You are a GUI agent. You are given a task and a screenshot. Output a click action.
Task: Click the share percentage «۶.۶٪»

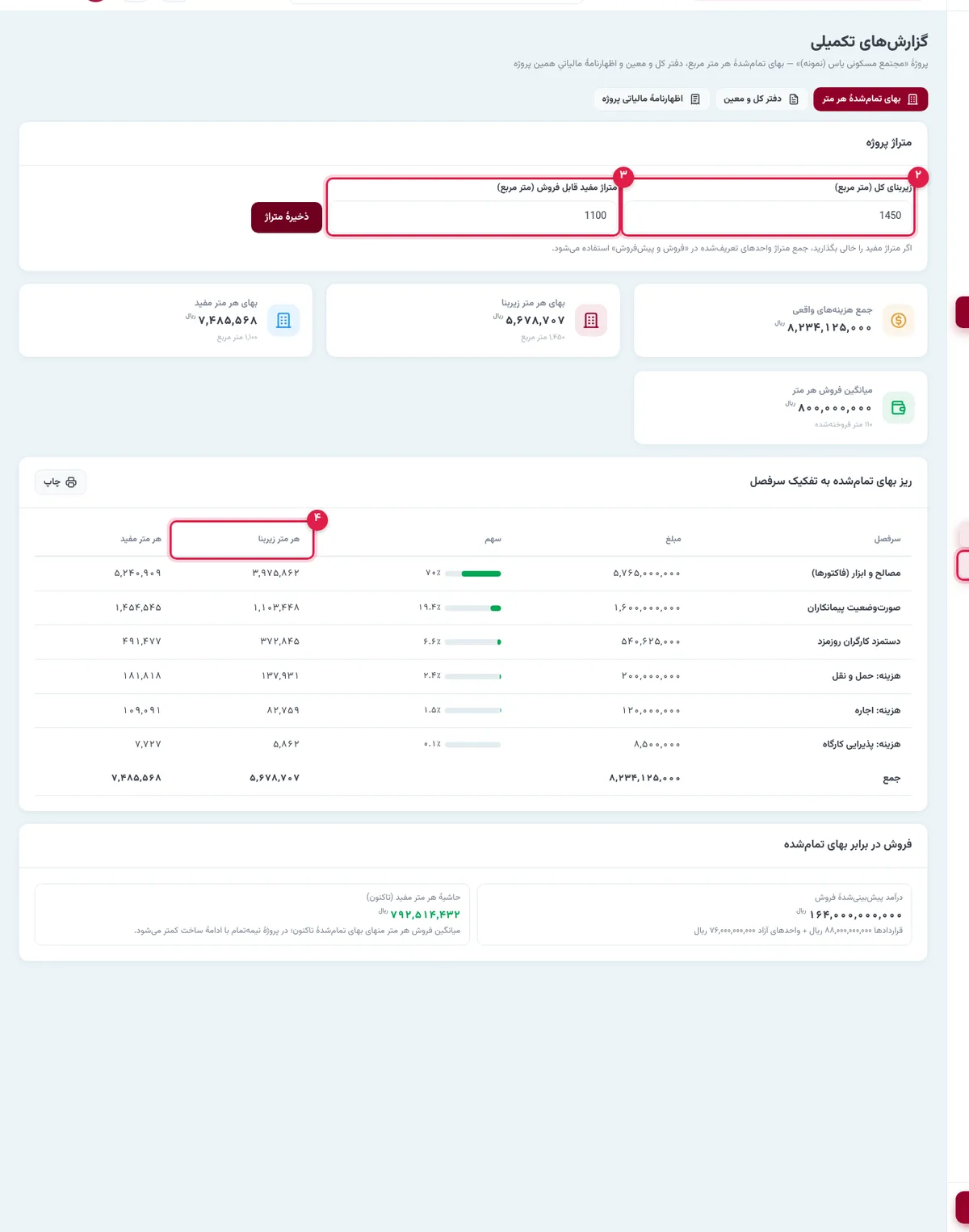pyautogui.click(x=432, y=641)
